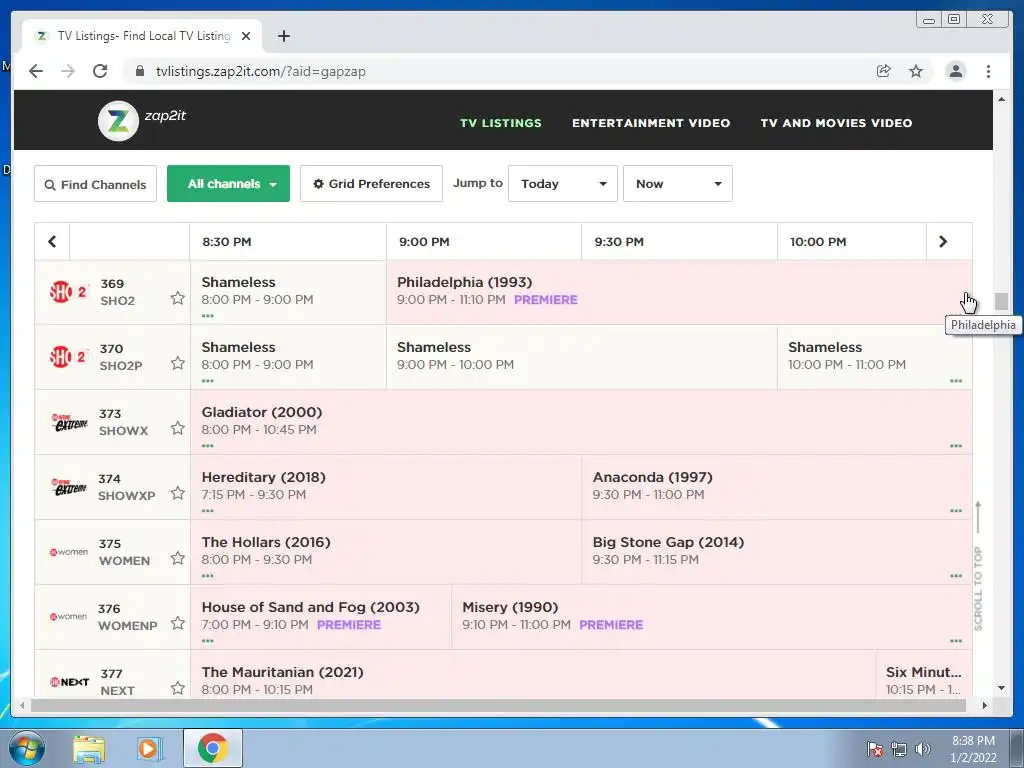Close the TV Listings browser tab

click(246, 36)
